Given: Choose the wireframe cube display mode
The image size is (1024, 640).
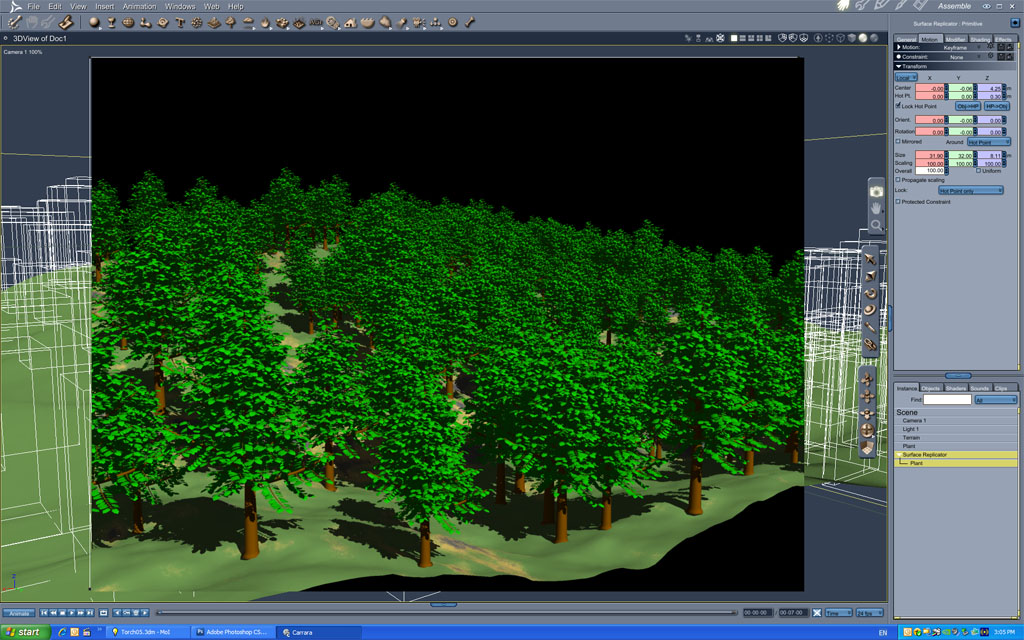Looking at the screenshot, I should click(x=840, y=38).
